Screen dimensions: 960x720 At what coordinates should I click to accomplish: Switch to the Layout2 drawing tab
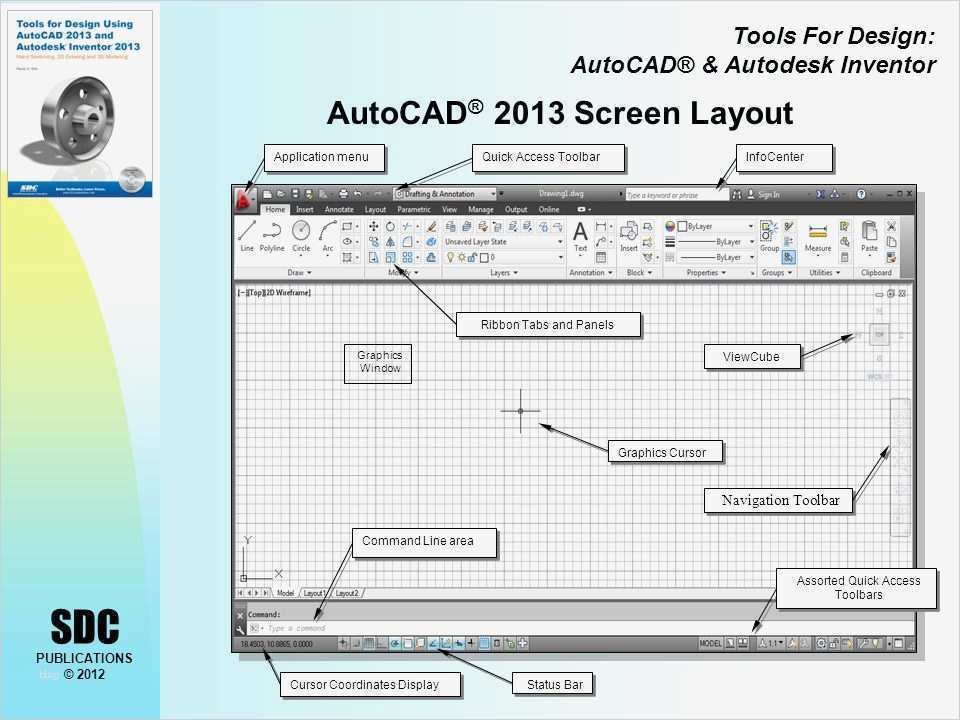[x=347, y=593]
